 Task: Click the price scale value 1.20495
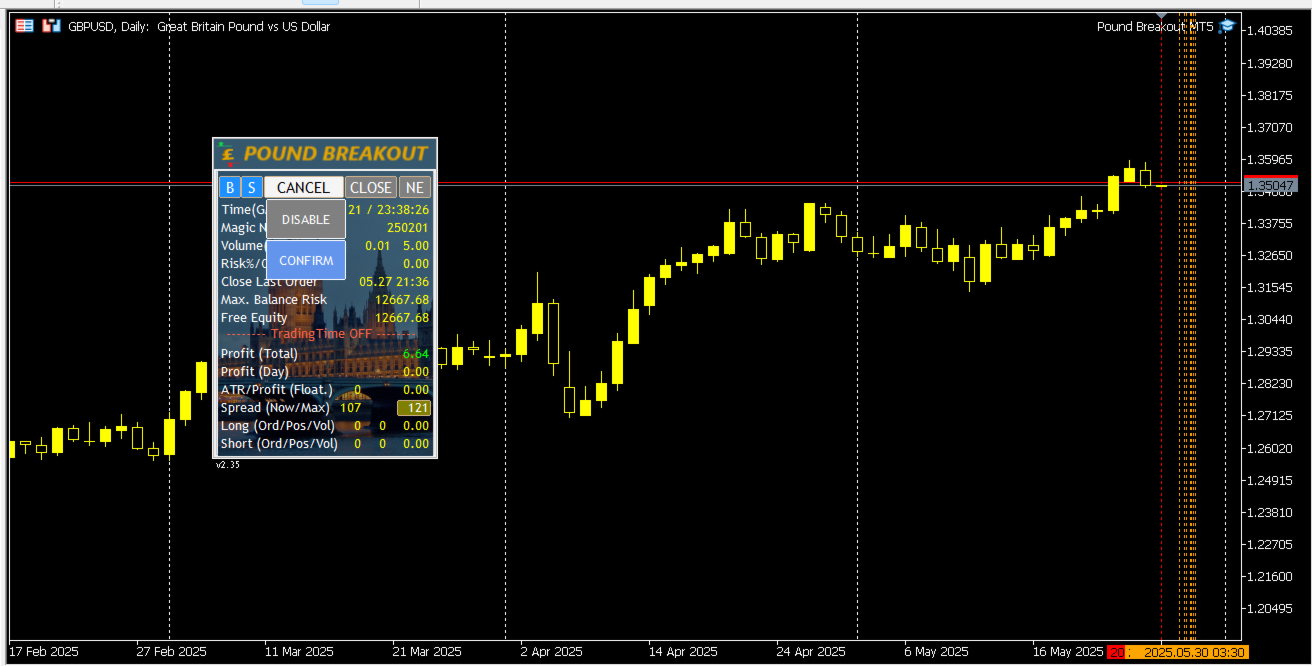point(1270,608)
